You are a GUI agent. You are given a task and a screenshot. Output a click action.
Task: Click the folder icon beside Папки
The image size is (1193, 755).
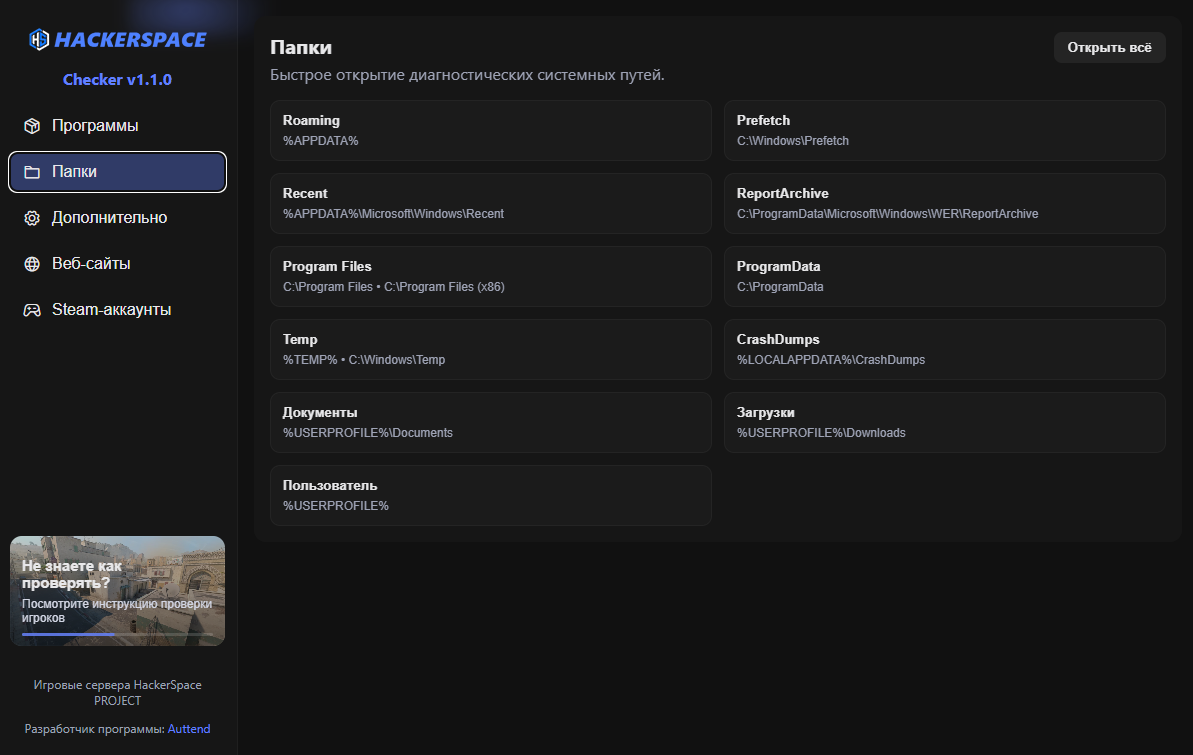pyautogui.click(x=32, y=172)
